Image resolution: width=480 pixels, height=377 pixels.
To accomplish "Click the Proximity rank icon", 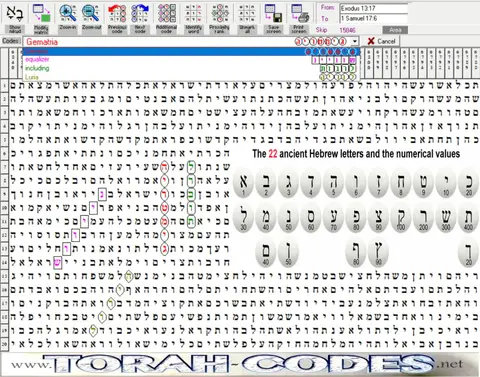I will pos(220,13).
